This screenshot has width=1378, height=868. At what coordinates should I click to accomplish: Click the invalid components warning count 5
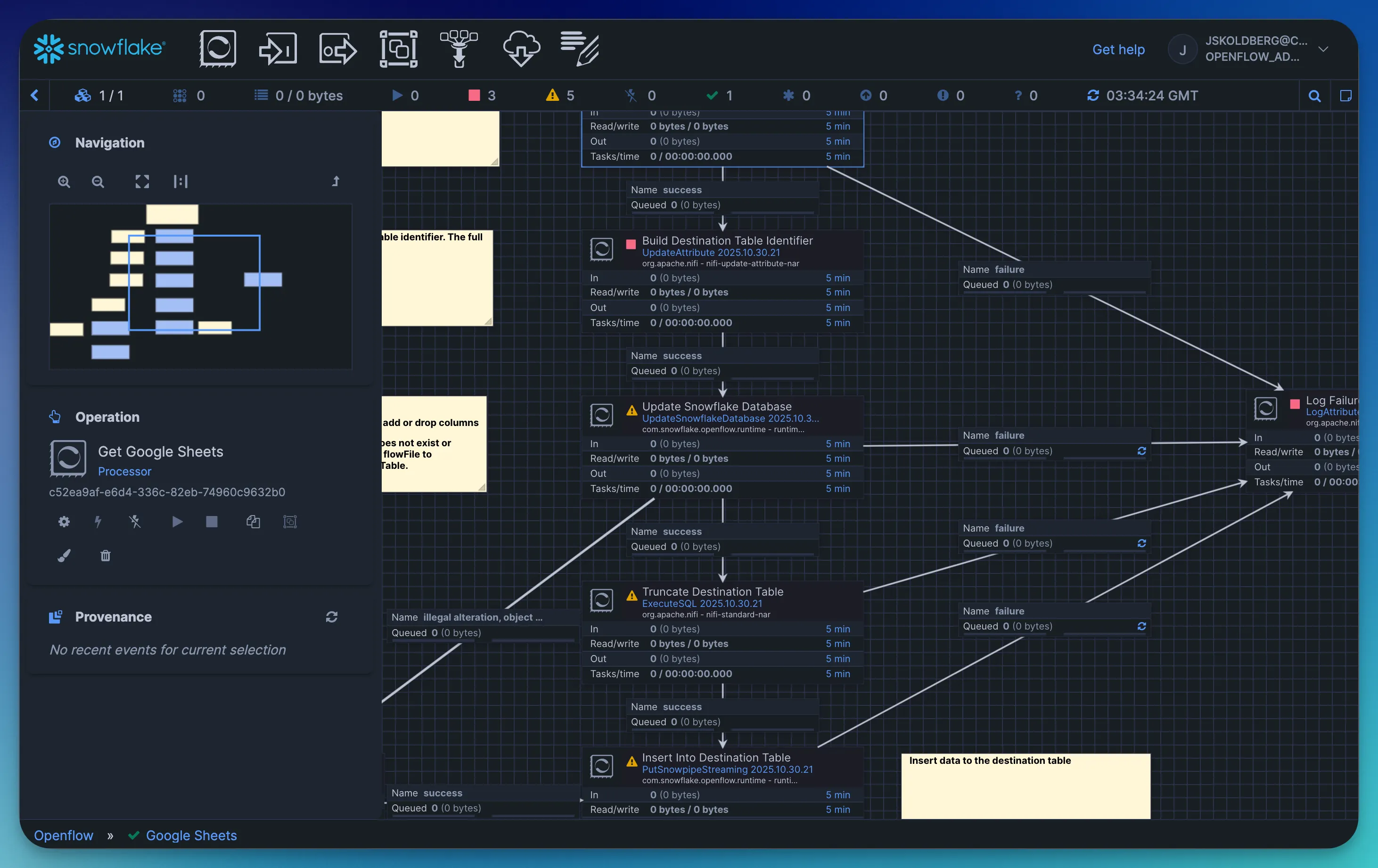click(560, 96)
